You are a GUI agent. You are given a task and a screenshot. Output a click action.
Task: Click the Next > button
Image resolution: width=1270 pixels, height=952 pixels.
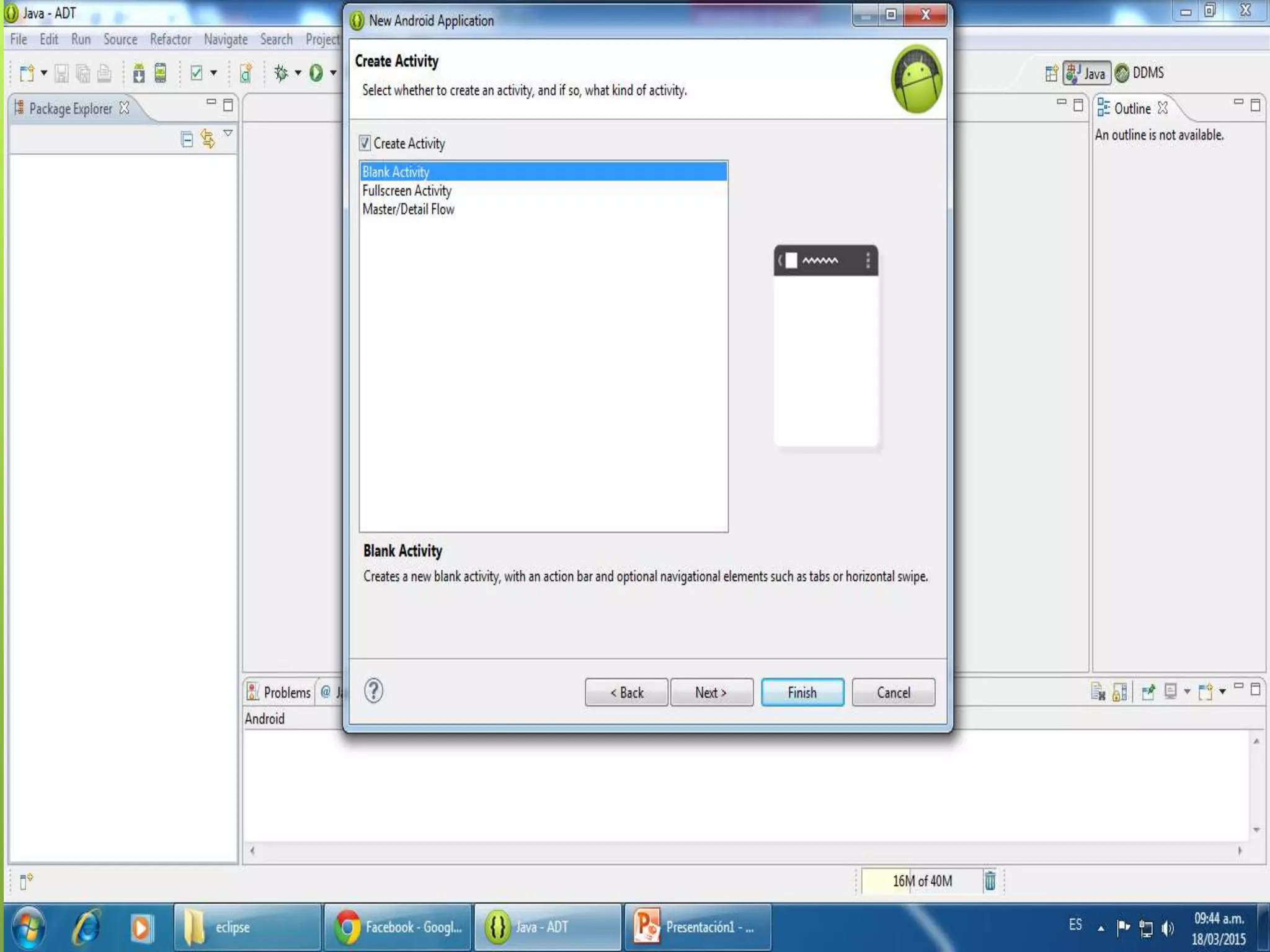711,692
